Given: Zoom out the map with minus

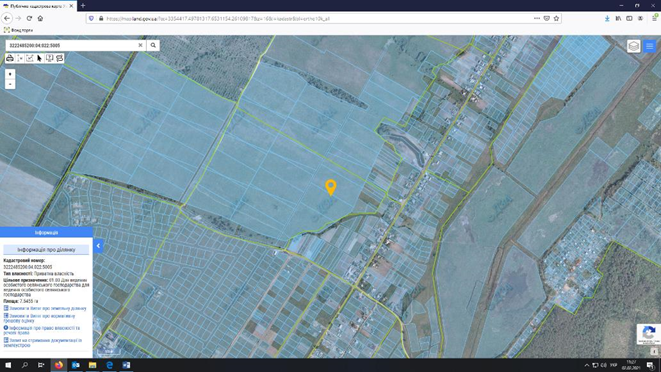Looking at the screenshot, I should coord(10,84).
